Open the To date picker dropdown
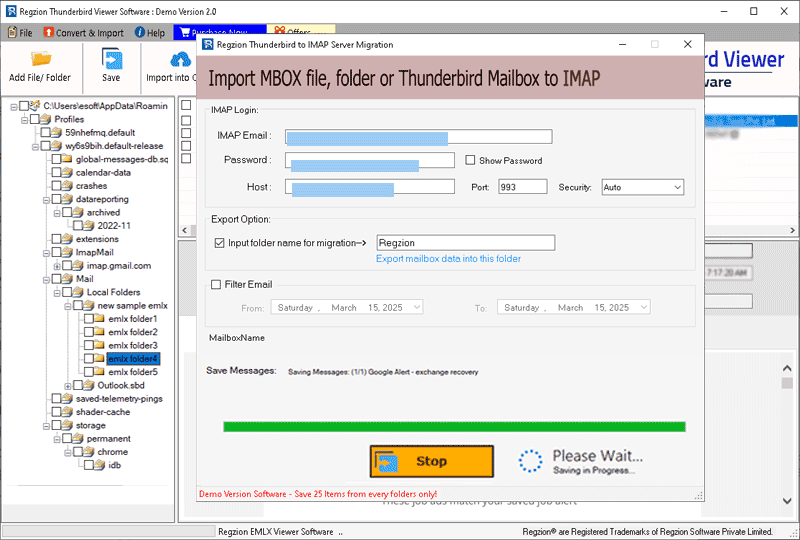This screenshot has width=800, height=540. click(x=644, y=307)
